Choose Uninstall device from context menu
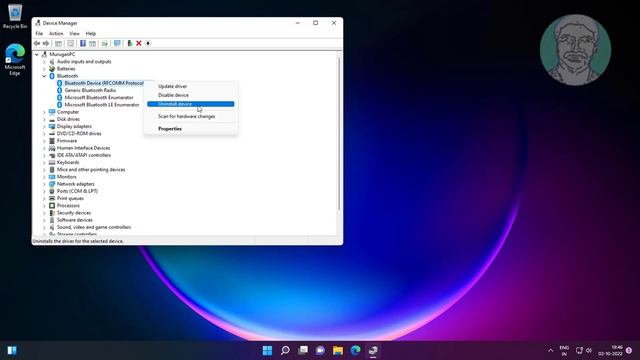The height and width of the screenshot is (360, 640). 191,104
